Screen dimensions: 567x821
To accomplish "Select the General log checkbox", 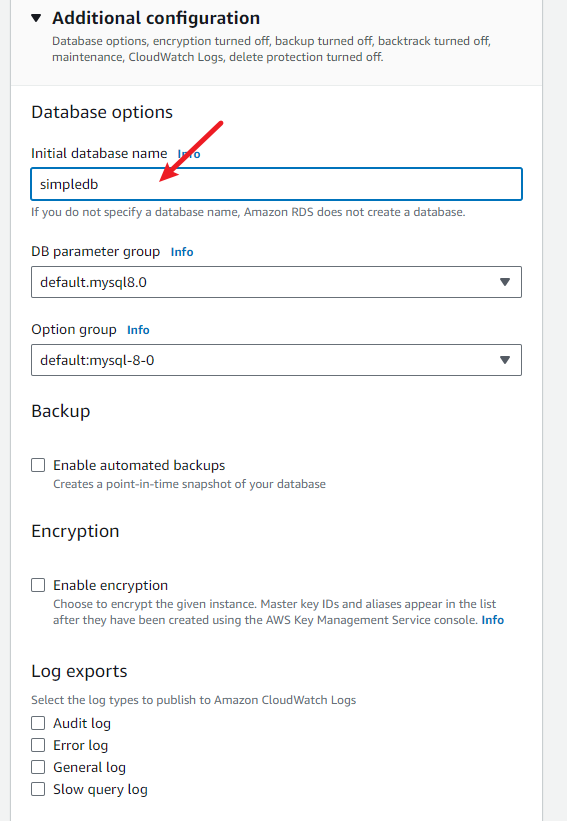I will (x=38, y=767).
